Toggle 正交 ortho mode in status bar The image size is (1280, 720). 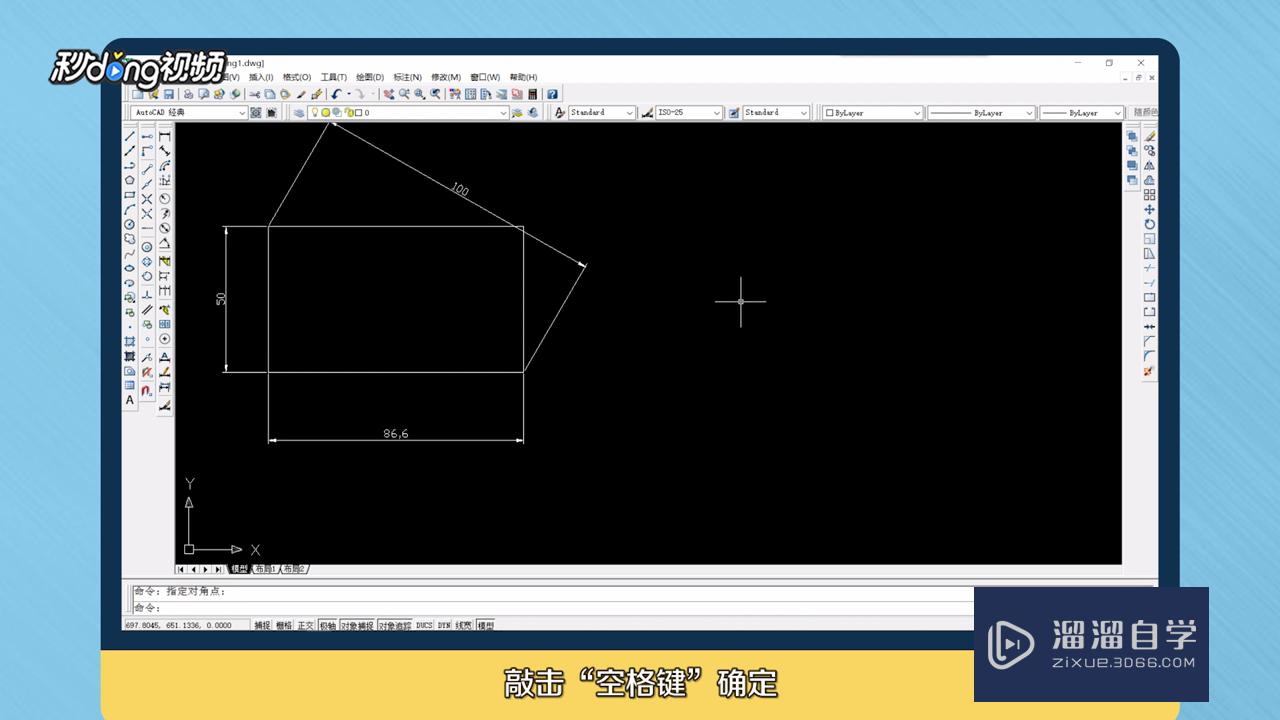(x=306, y=625)
